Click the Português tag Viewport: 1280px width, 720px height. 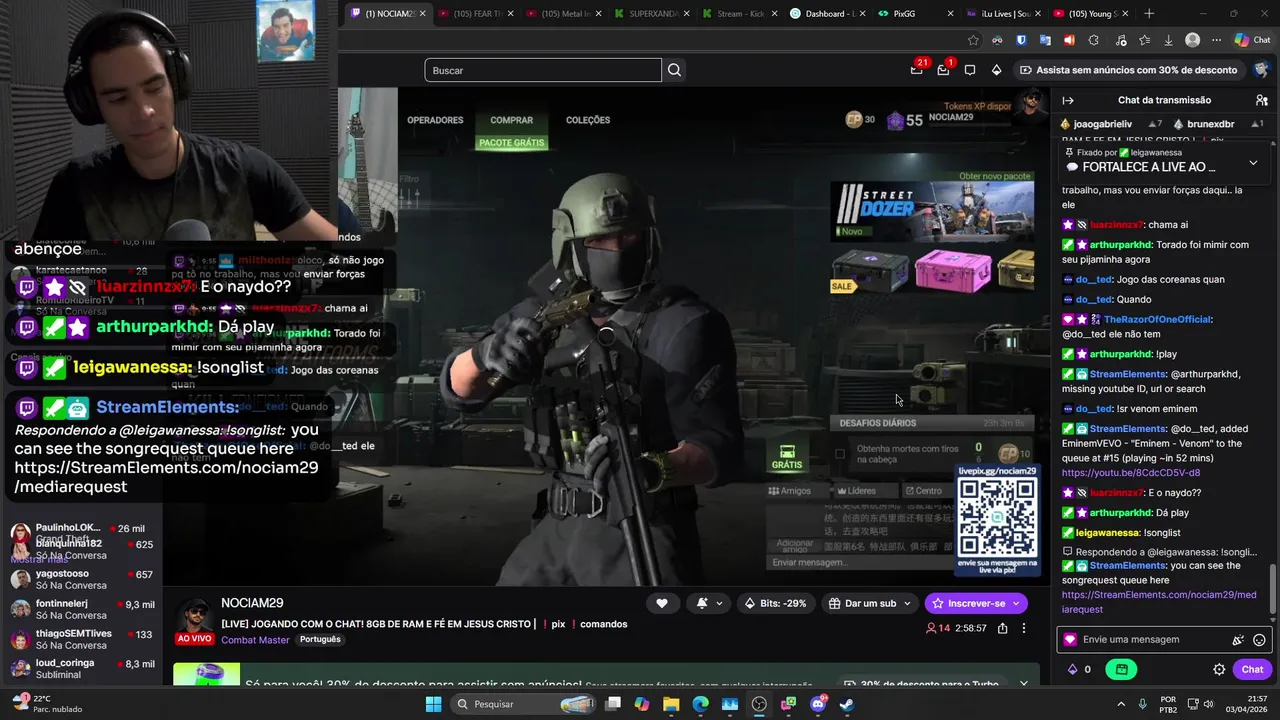(x=320, y=640)
